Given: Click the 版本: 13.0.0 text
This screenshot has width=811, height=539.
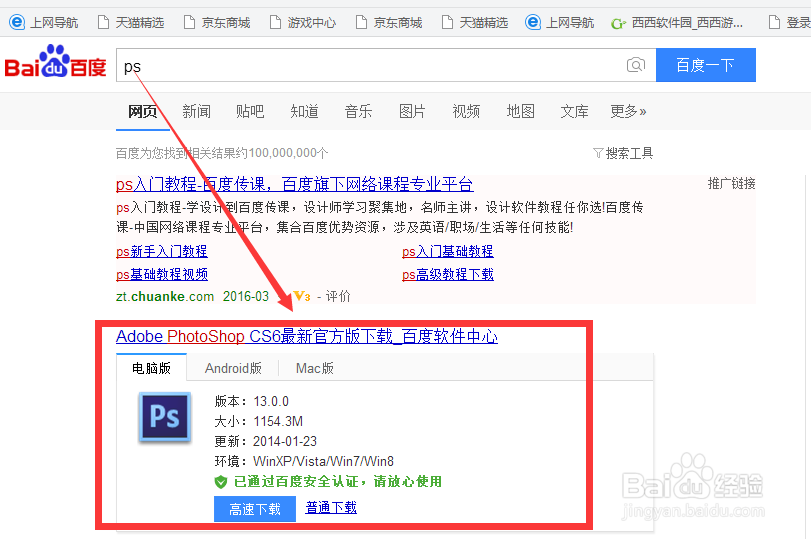Looking at the screenshot, I should tap(252, 401).
